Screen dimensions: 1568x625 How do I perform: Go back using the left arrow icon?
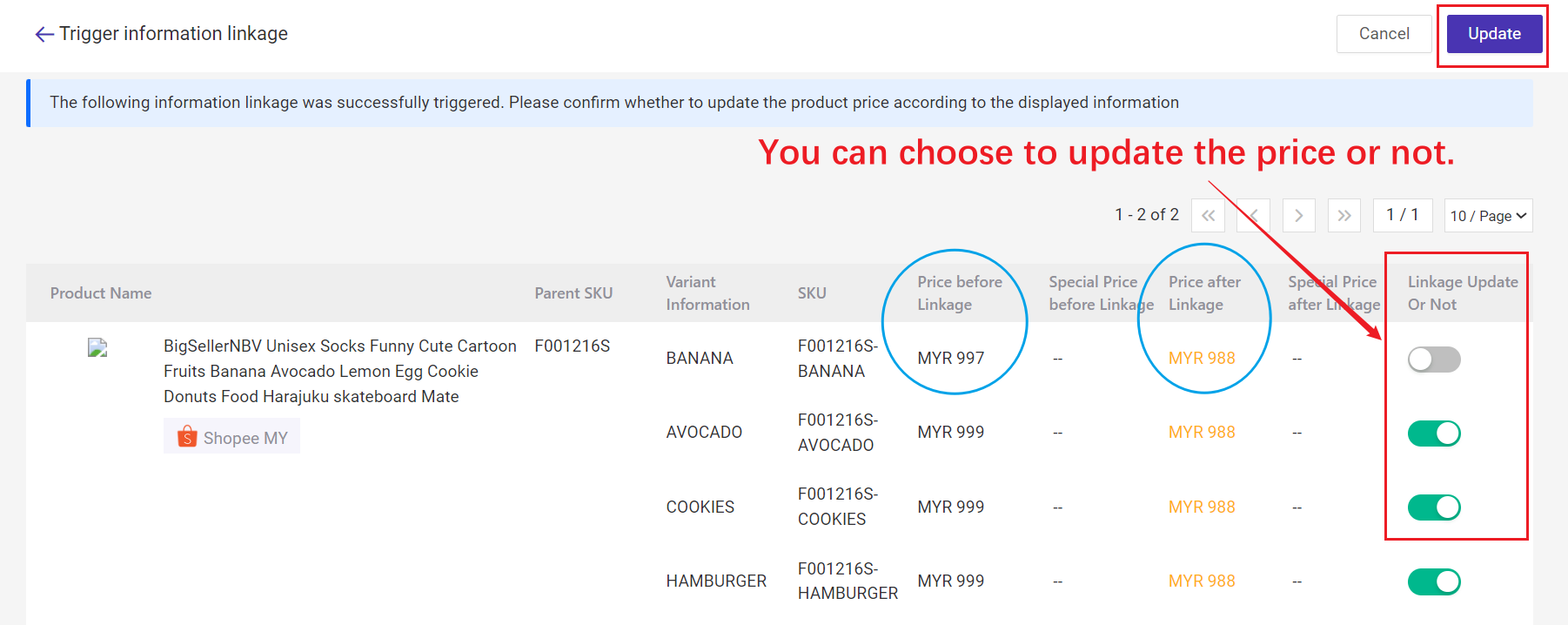(44, 34)
